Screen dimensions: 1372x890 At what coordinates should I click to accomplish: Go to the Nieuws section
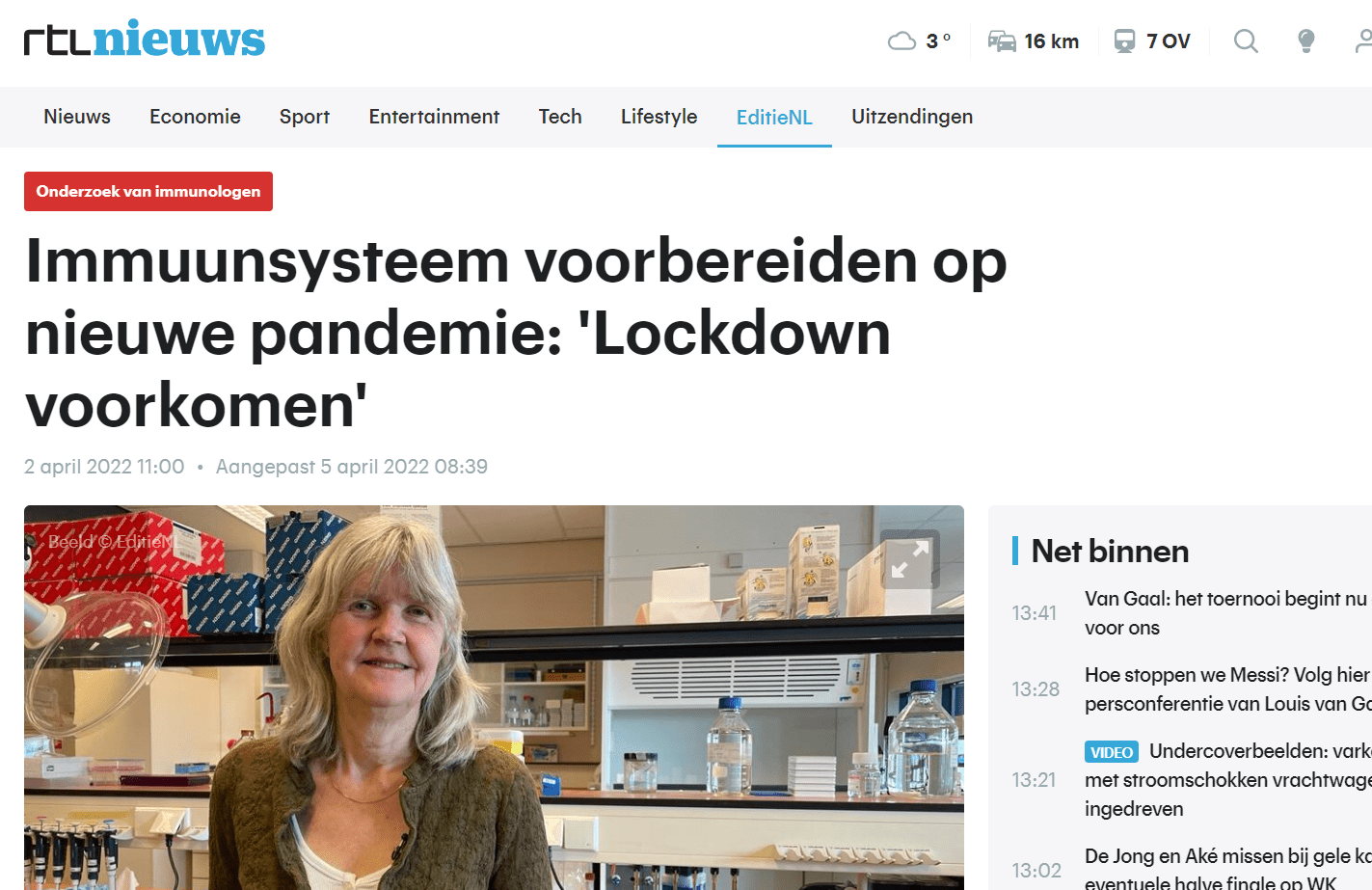coord(77,117)
